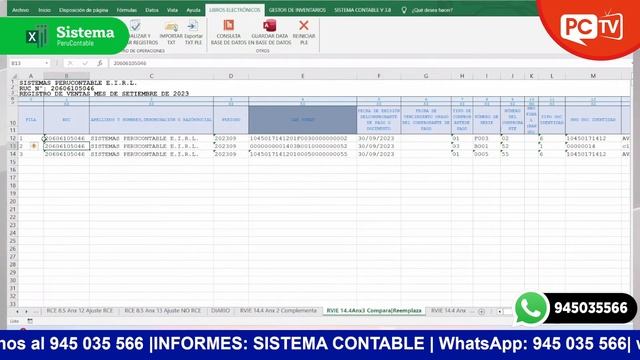
Task: Open the GESTOS DE INVENTARIOS tab
Action: point(297,10)
